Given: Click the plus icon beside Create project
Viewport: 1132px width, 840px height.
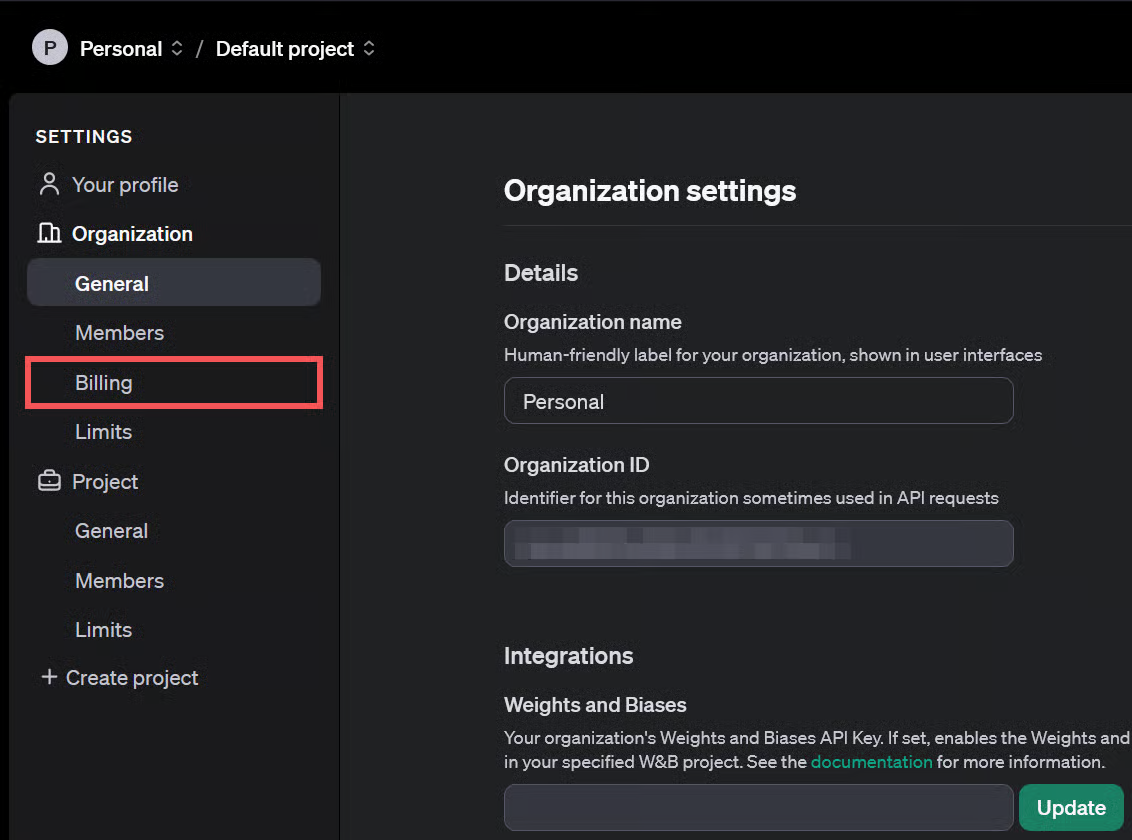Looking at the screenshot, I should (48, 678).
